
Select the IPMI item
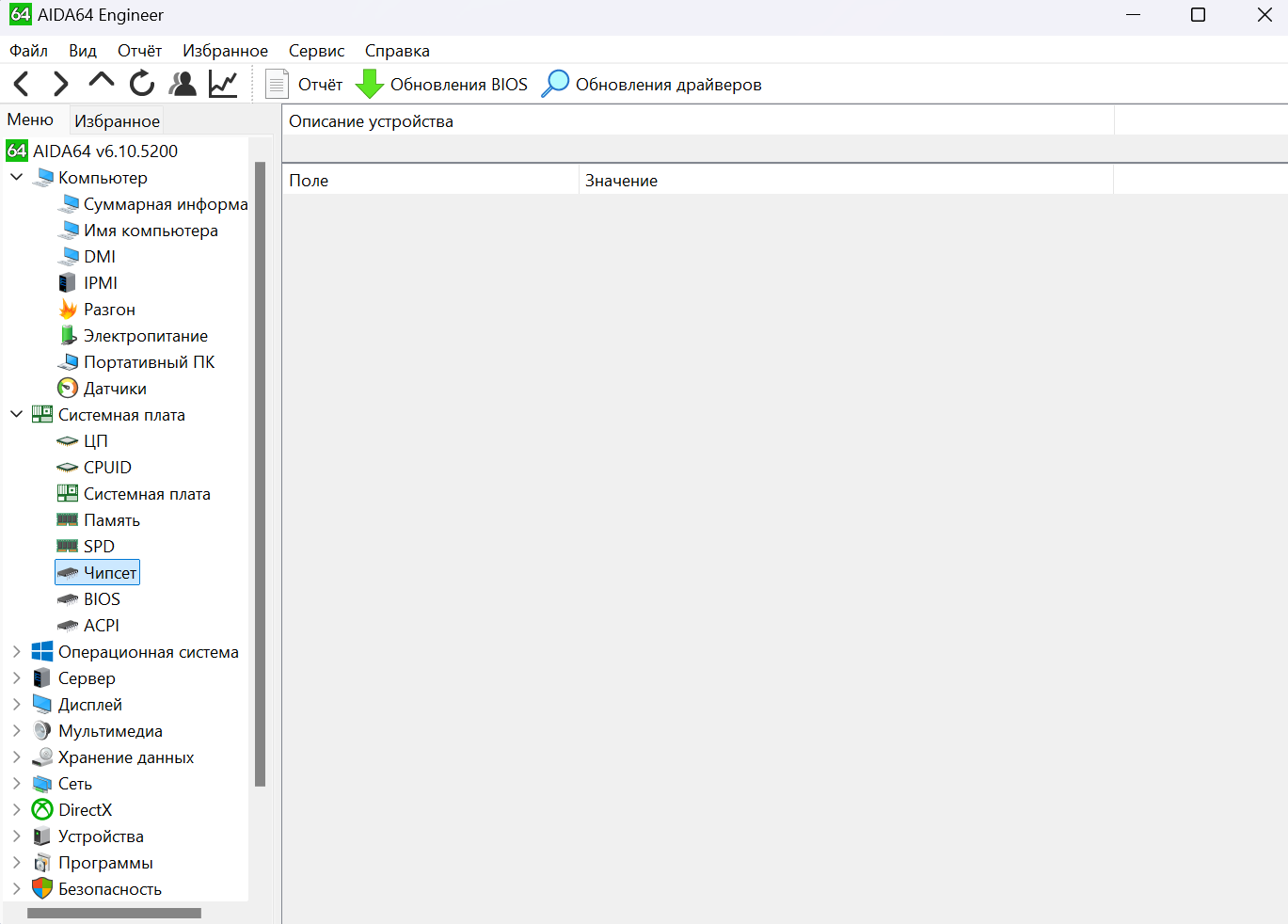tap(88, 283)
